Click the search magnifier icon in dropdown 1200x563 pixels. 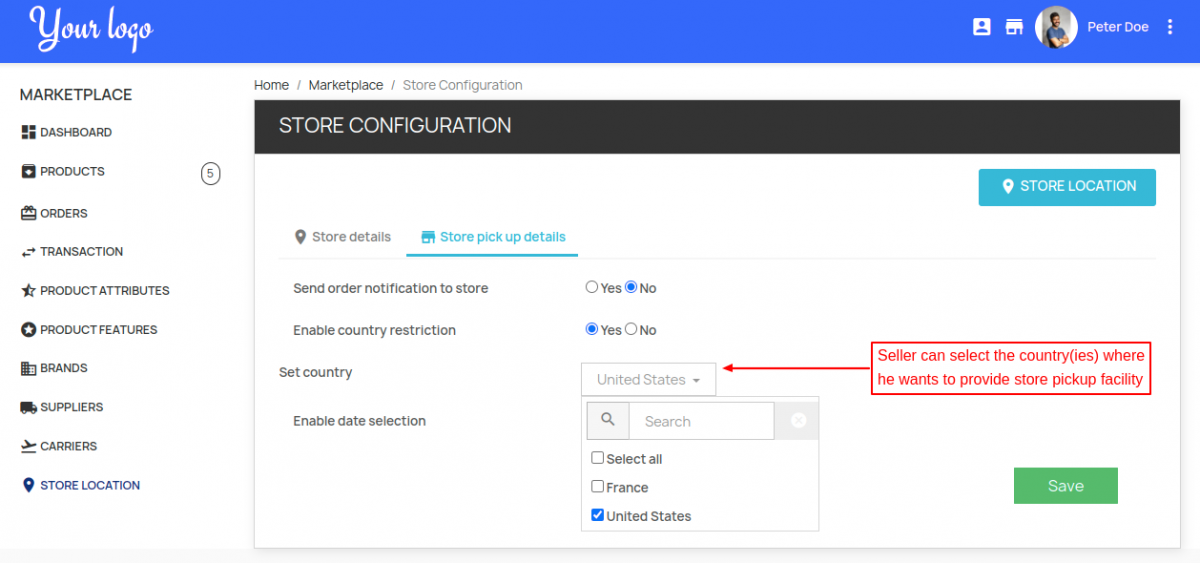pos(608,421)
